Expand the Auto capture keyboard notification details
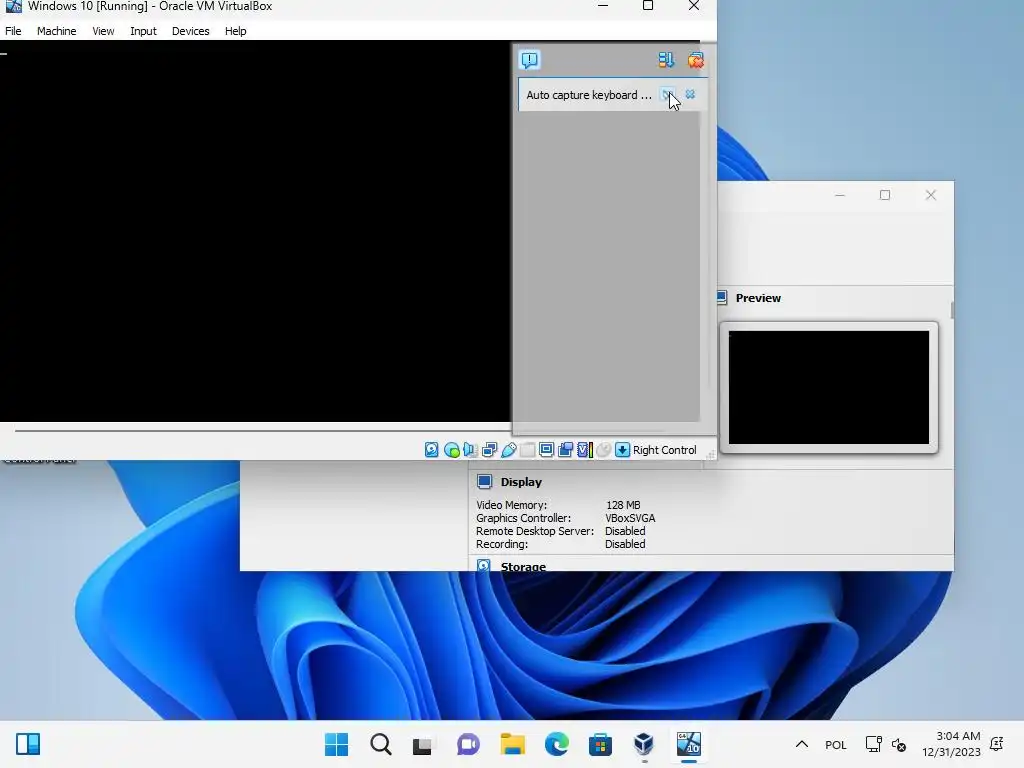1024x768 pixels. 667,95
